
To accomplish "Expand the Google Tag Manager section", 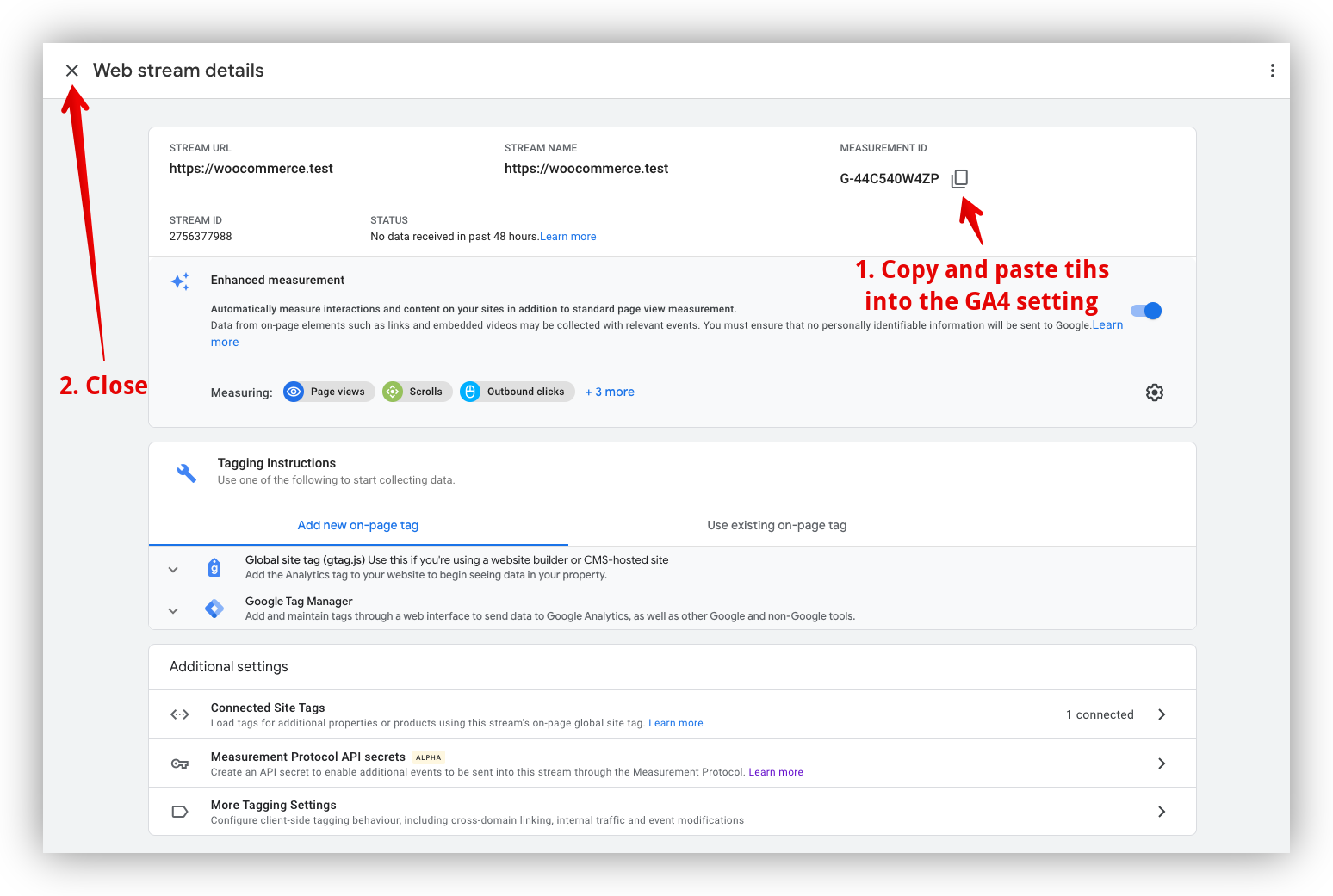I will click(173, 610).
